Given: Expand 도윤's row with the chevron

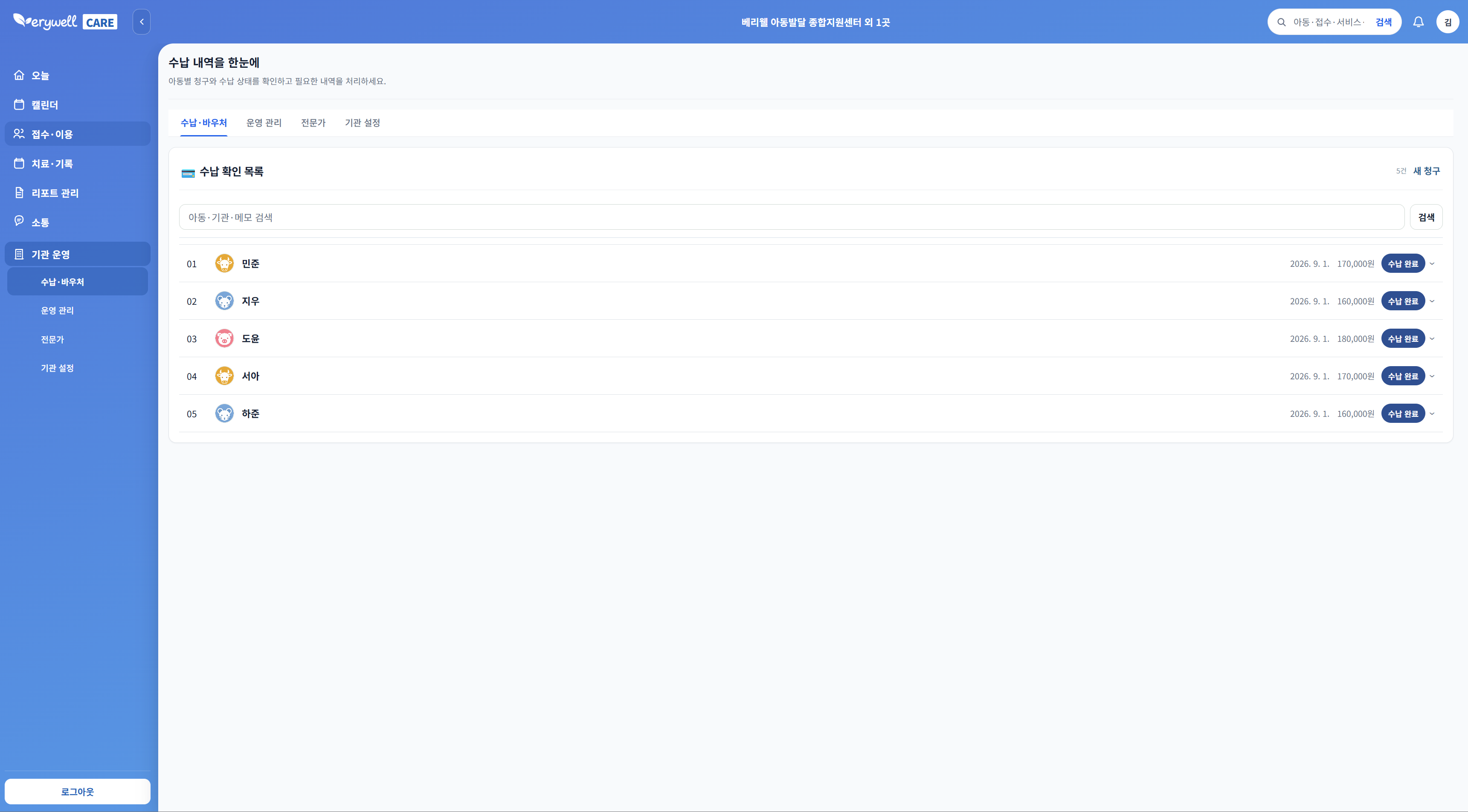Looking at the screenshot, I should [x=1432, y=339].
